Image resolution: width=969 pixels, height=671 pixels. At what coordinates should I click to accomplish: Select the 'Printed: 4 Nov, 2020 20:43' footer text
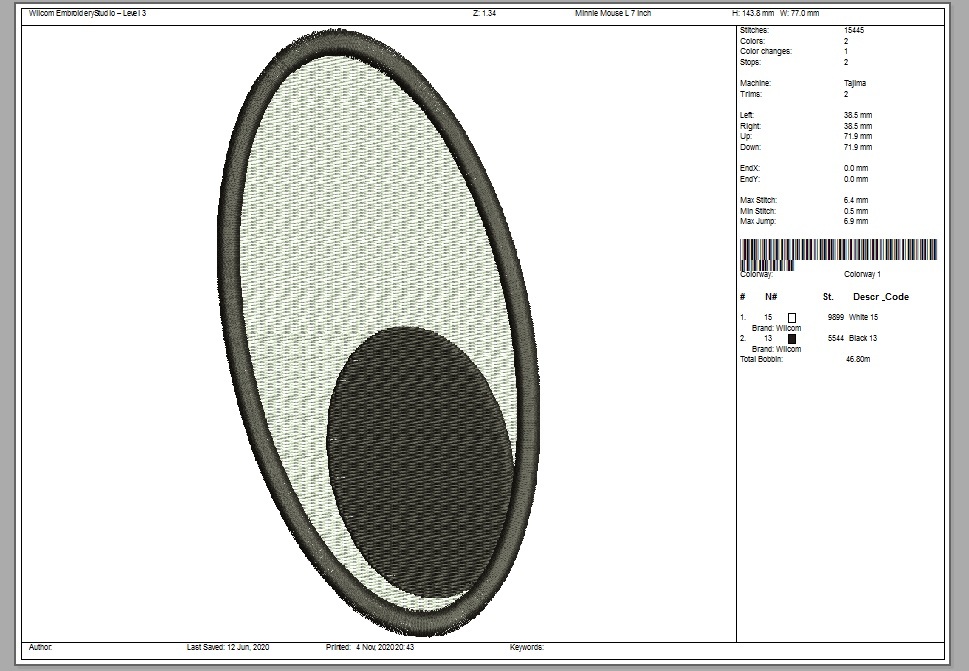(x=370, y=648)
